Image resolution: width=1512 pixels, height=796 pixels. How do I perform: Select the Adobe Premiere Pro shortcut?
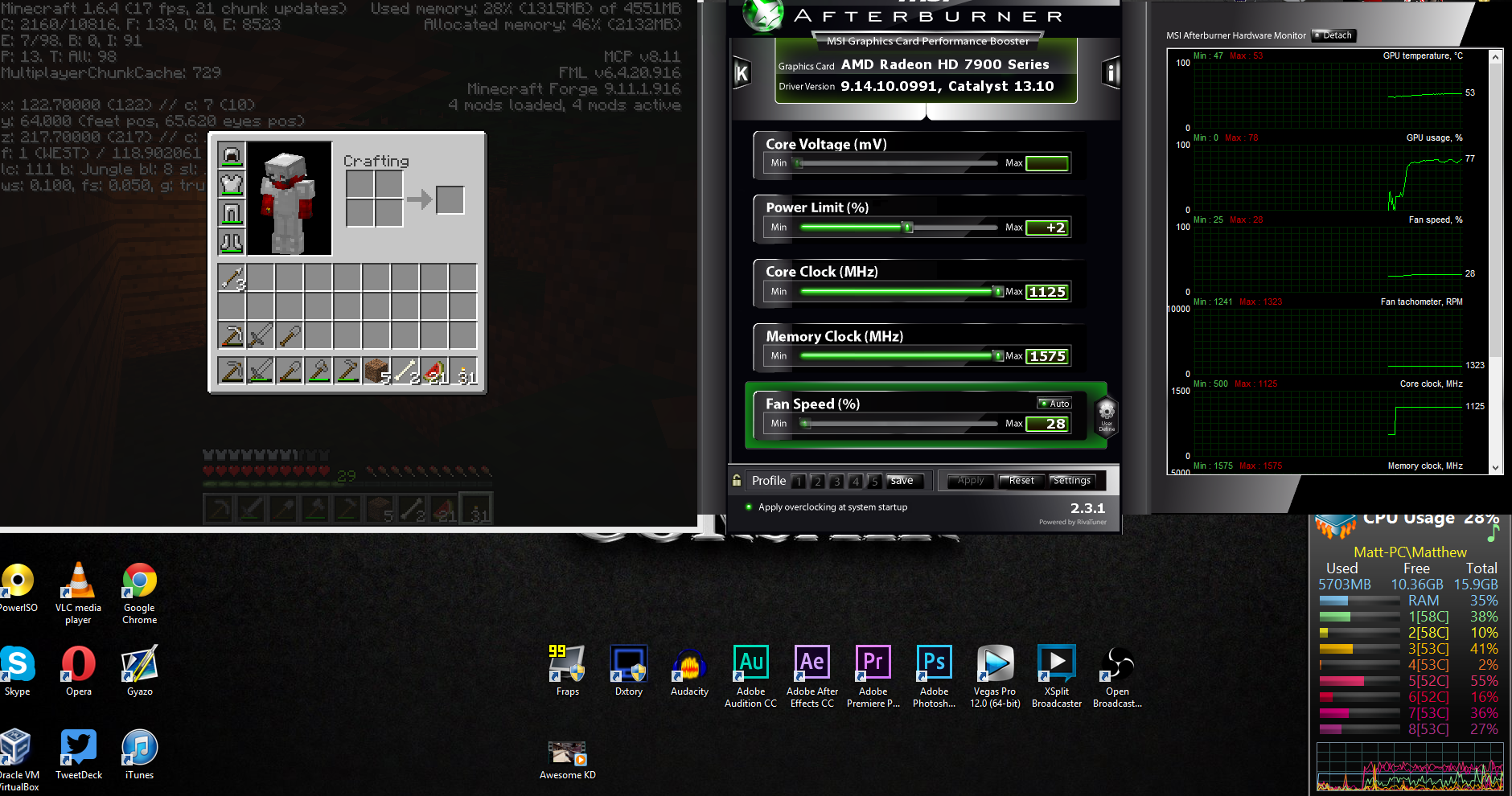[873, 677]
